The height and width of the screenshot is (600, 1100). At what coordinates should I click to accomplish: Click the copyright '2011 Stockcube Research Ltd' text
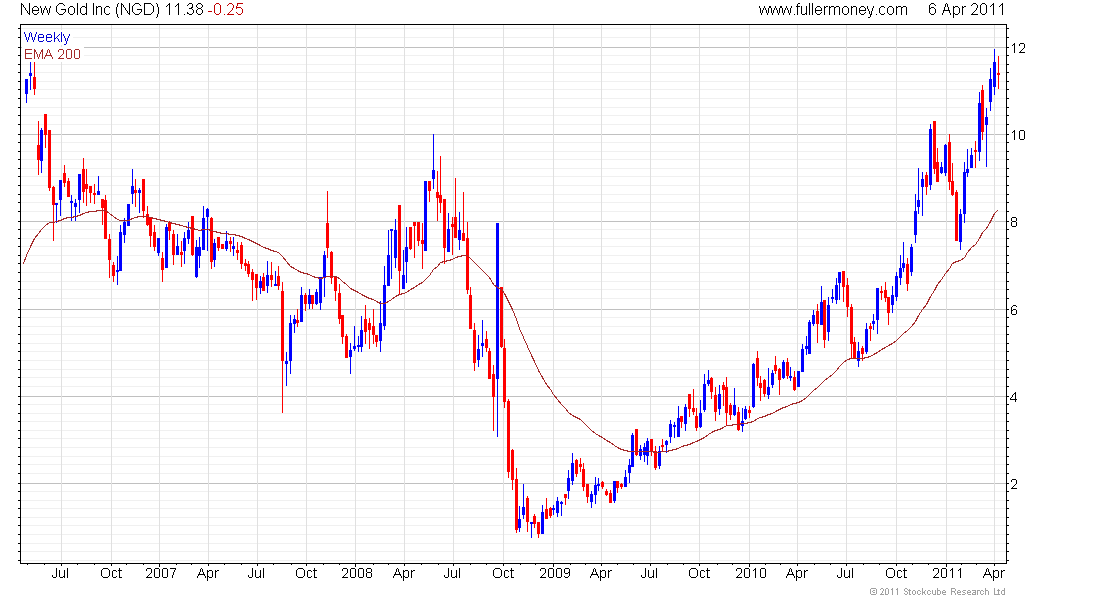click(937, 592)
